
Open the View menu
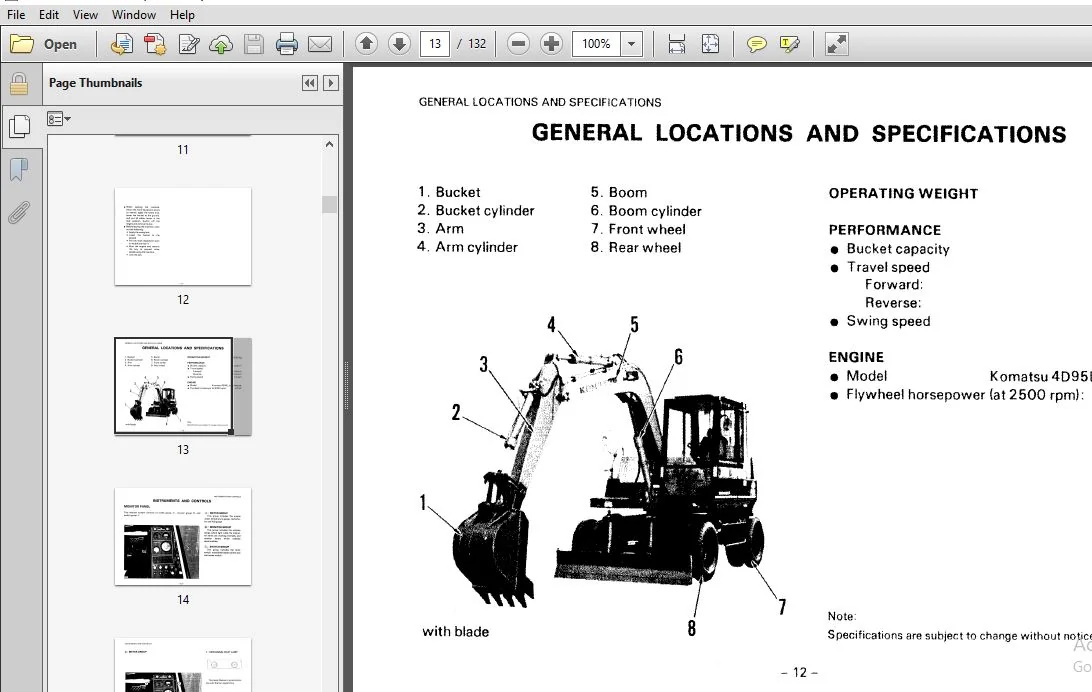click(x=85, y=15)
